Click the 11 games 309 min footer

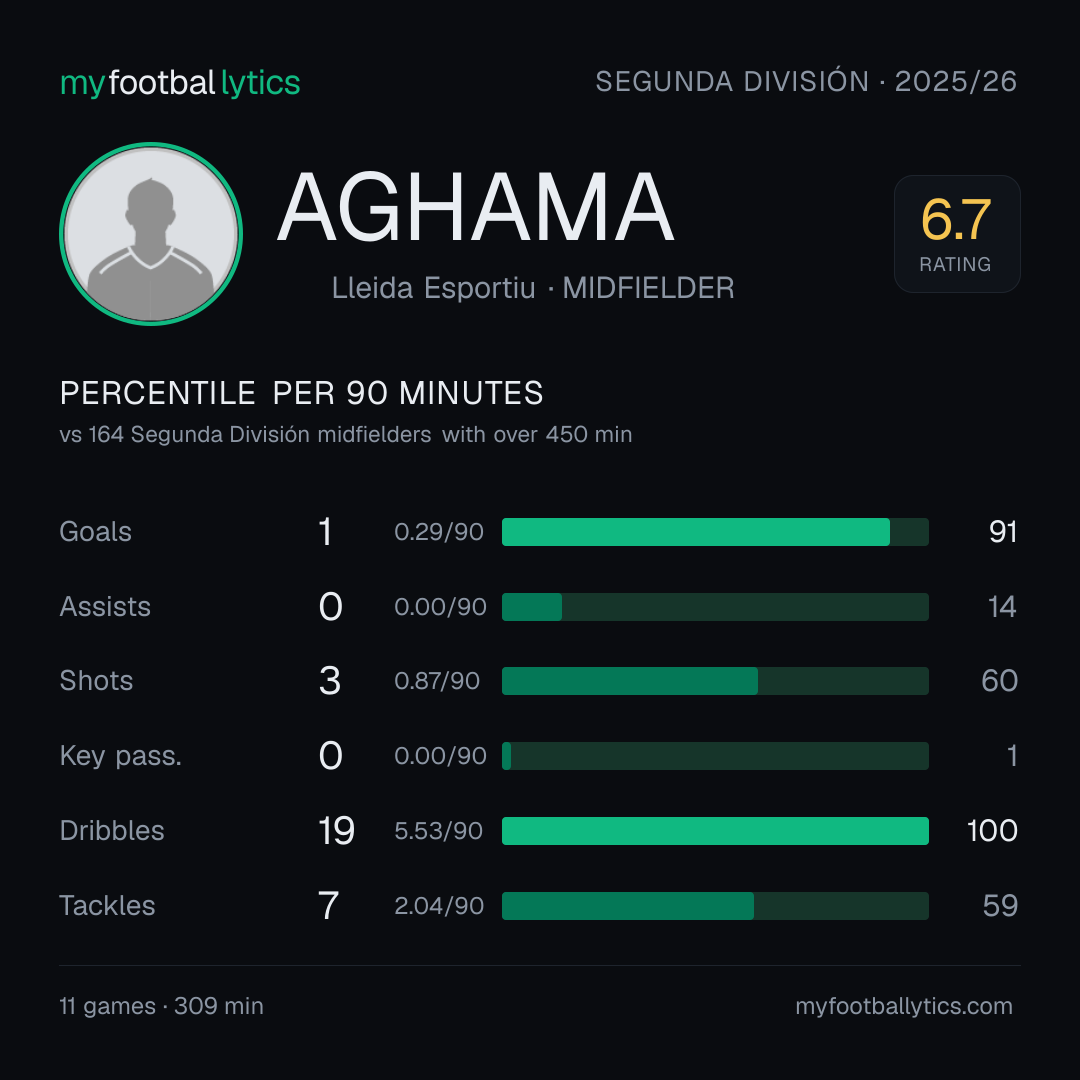click(162, 1006)
